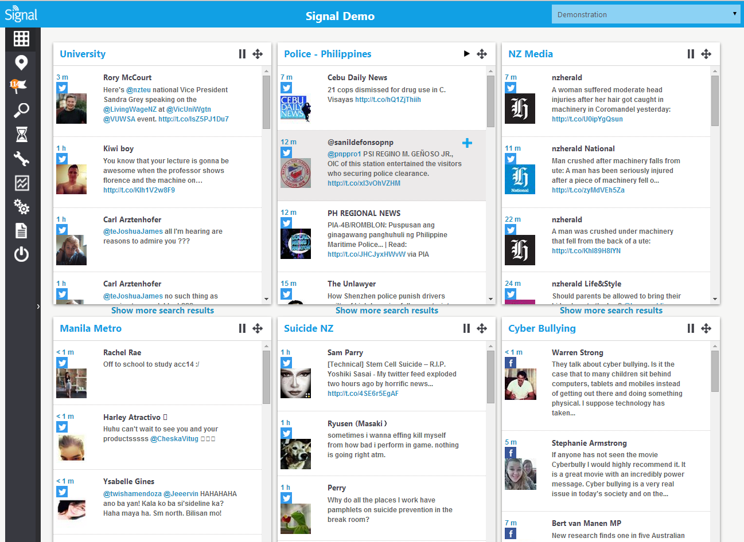Pause the University feed
This screenshot has width=744, height=542.
tap(242, 54)
